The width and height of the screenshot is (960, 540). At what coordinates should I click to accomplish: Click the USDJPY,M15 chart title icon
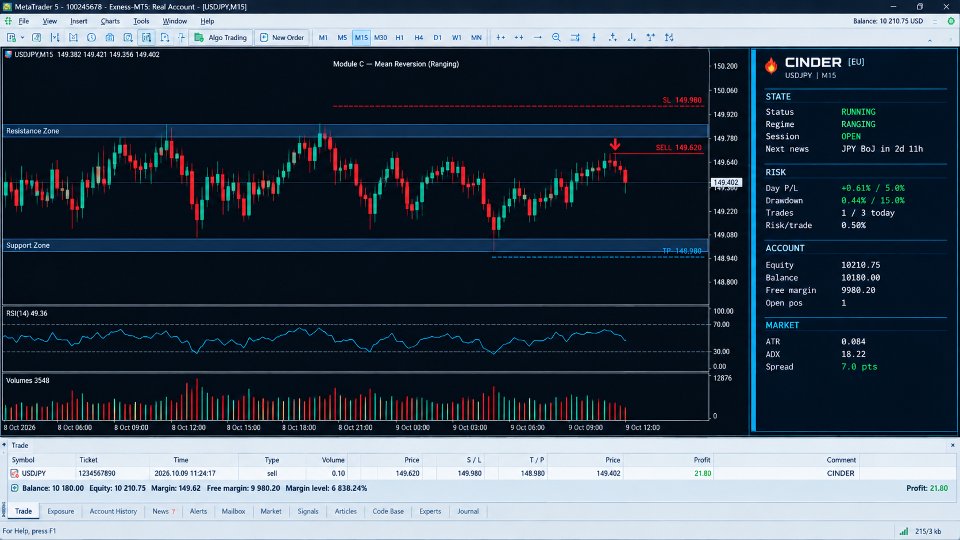[x=8, y=54]
